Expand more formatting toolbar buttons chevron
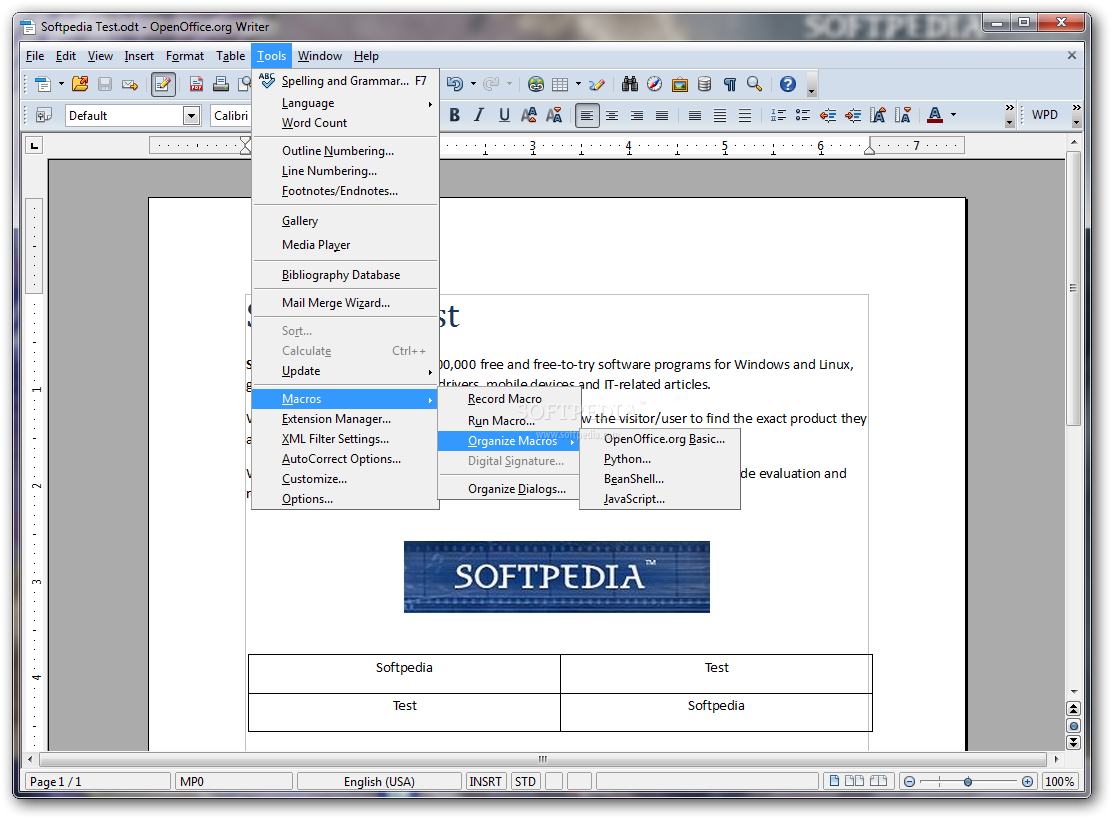The height and width of the screenshot is (819, 1112). tap(1009, 108)
